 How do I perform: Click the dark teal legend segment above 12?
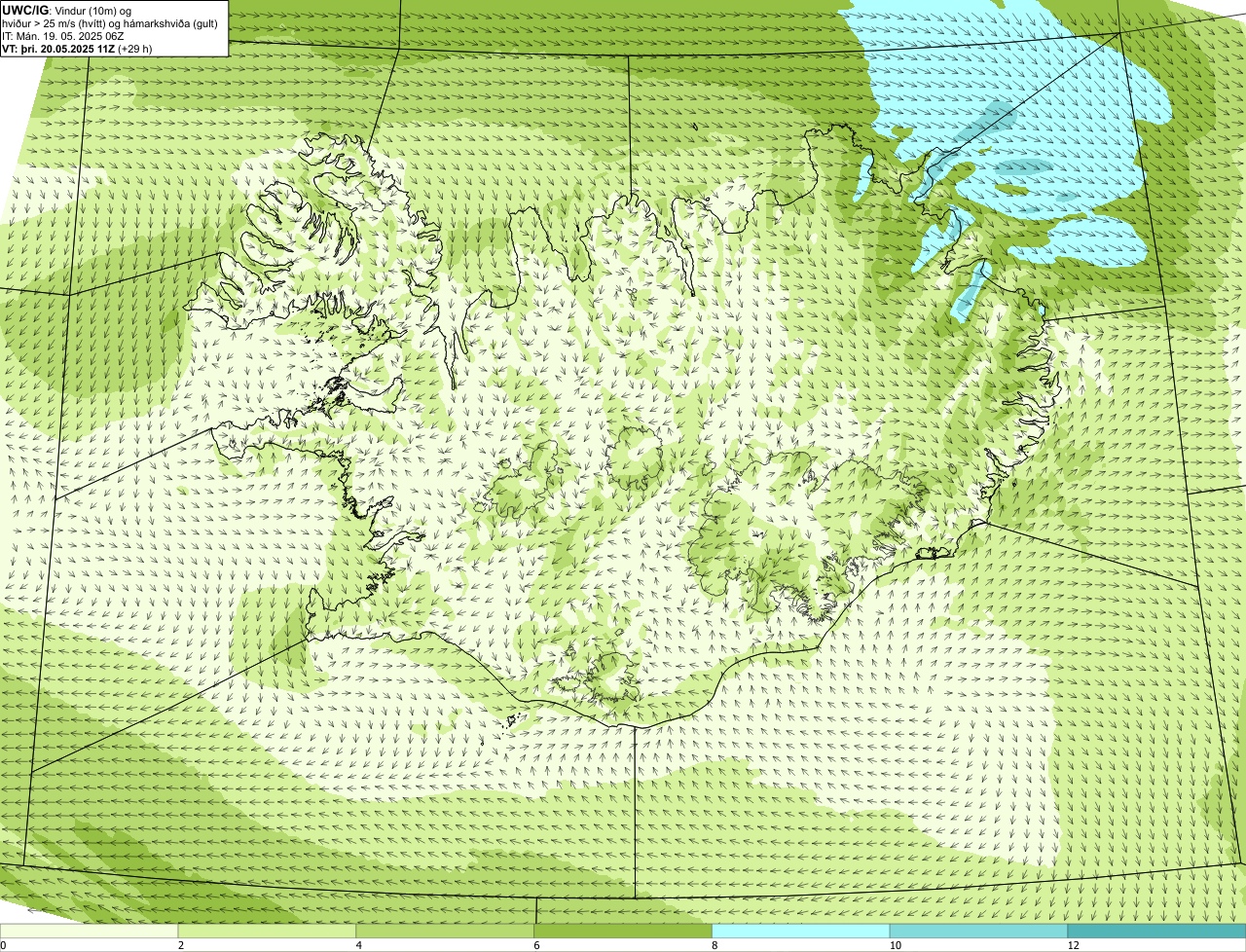[x=1156, y=932]
